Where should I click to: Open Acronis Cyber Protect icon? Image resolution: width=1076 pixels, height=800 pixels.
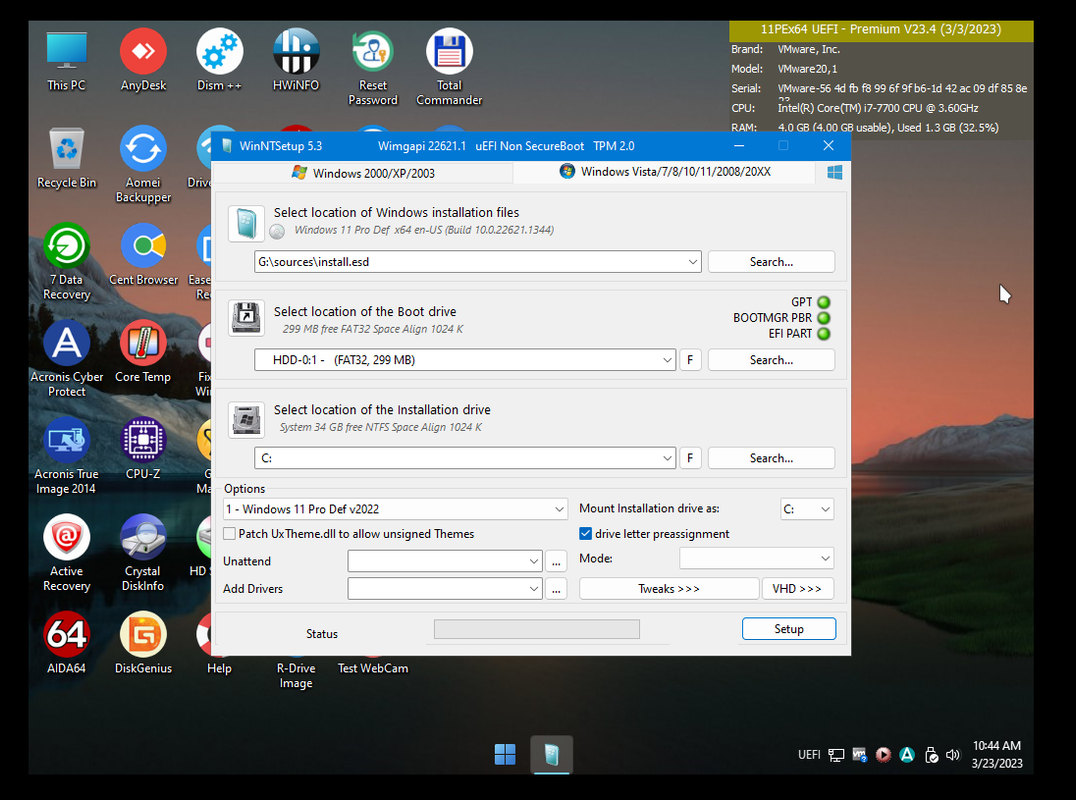click(x=67, y=360)
